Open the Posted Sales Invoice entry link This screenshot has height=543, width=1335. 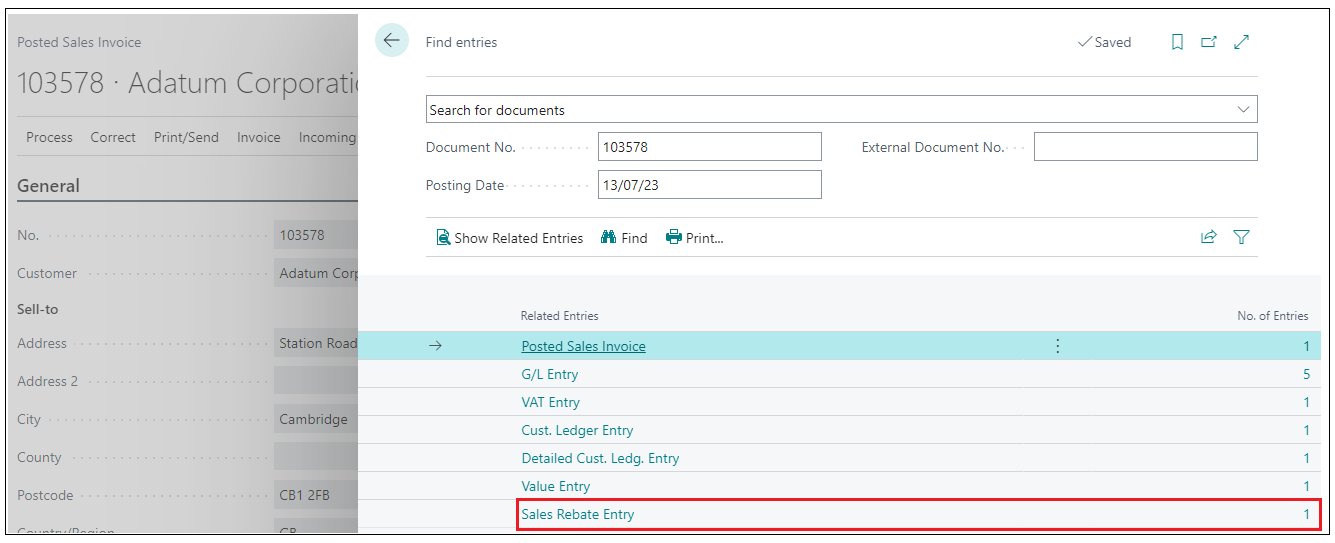[583, 346]
